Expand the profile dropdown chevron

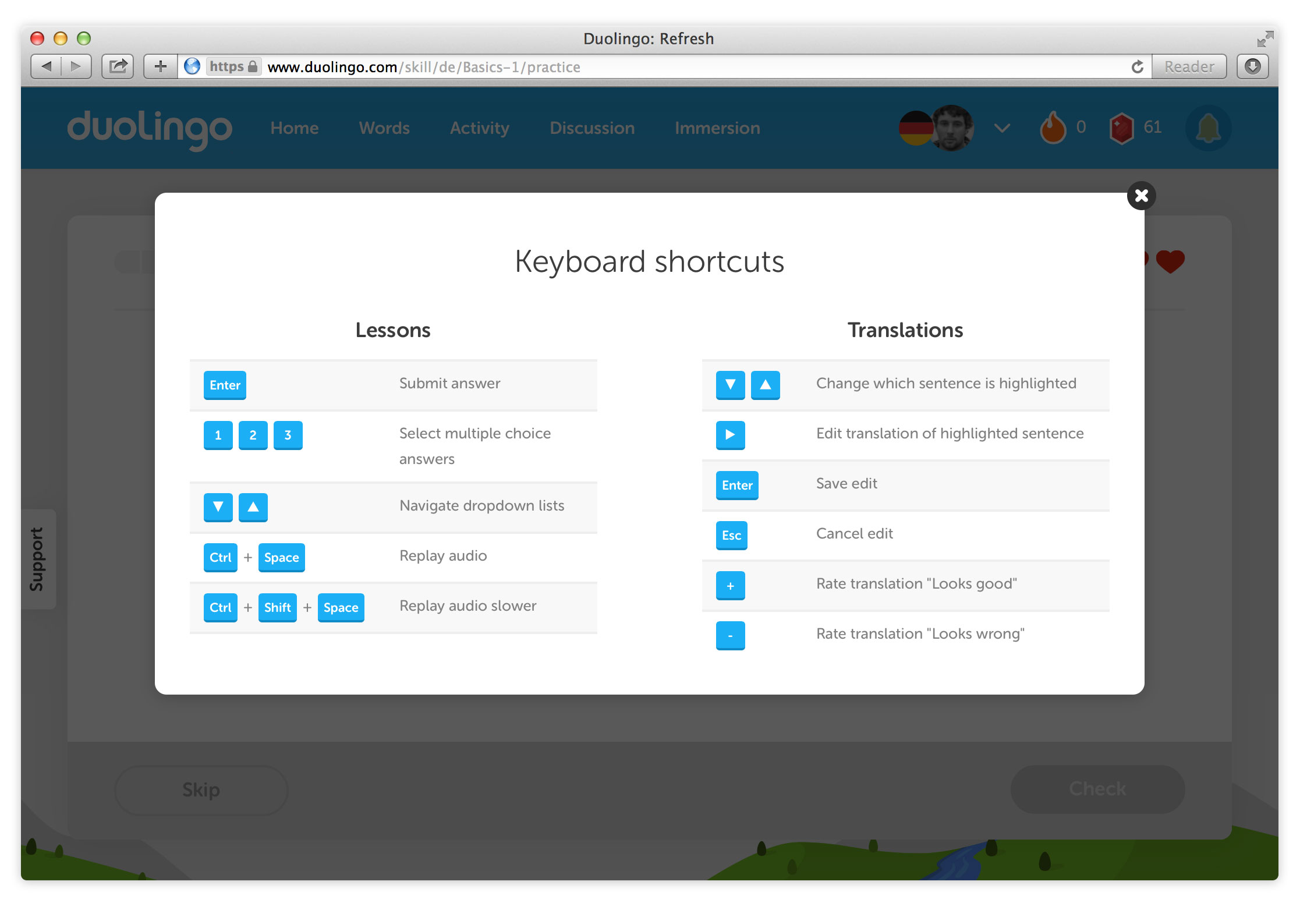(1002, 128)
